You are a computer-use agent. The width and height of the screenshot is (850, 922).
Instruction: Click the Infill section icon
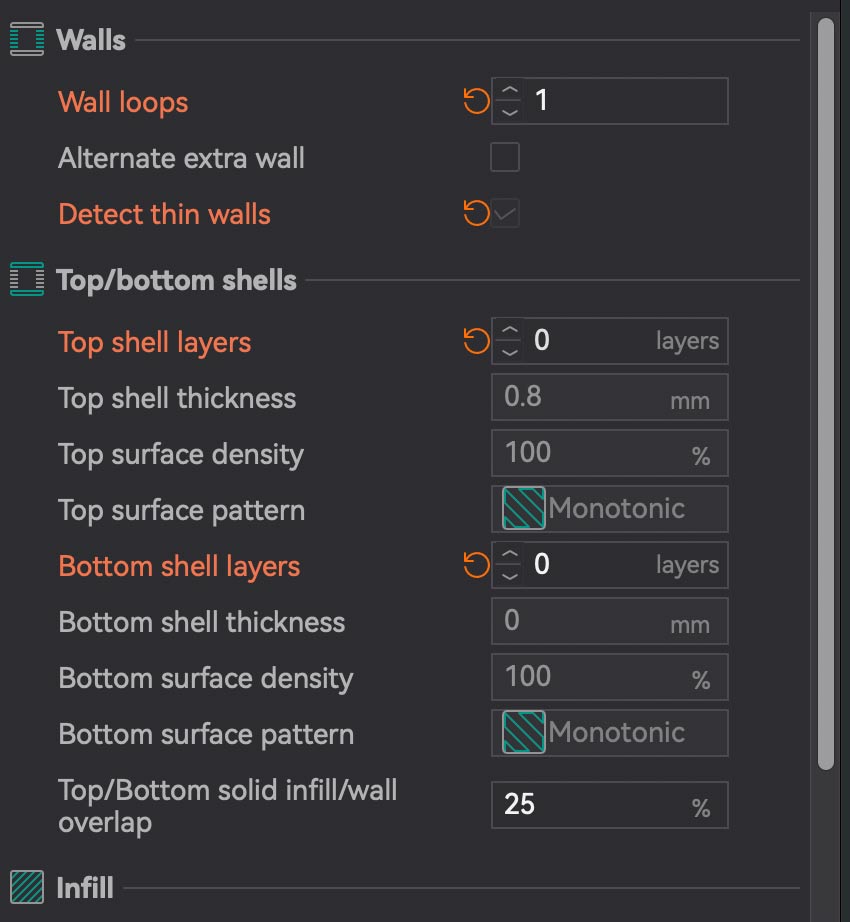click(x=27, y=887)
